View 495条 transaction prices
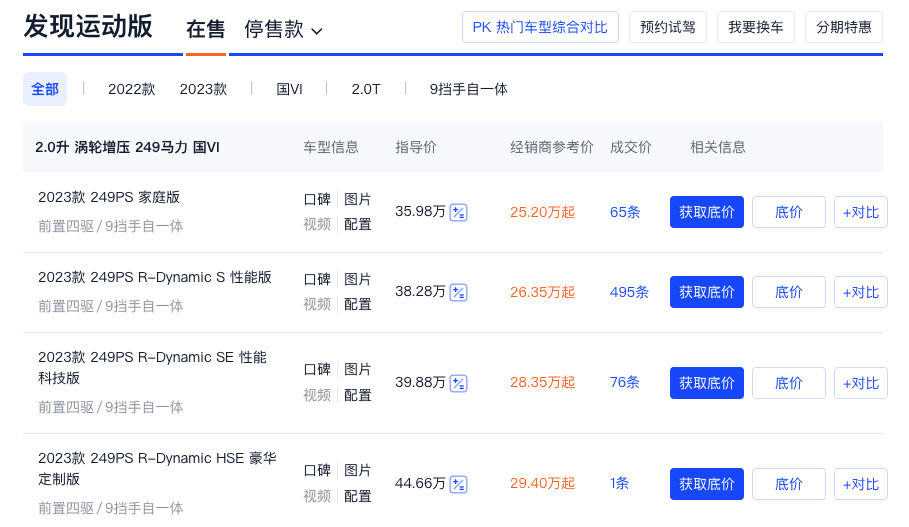This screenshot has height=527, width=909. pos(629,292)
